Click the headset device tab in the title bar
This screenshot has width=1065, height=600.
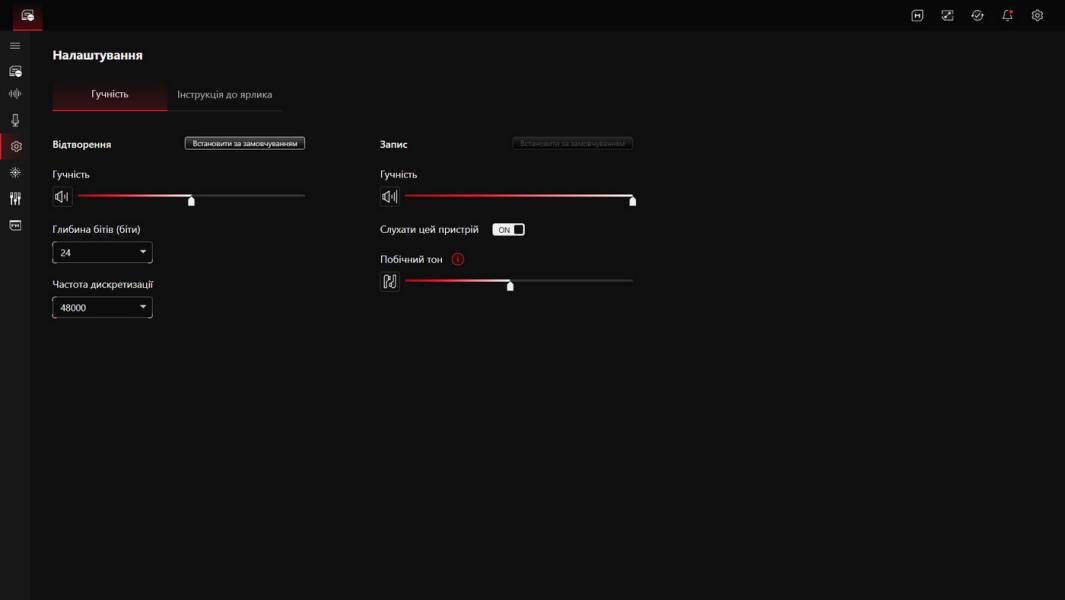[x=28, y=16]
